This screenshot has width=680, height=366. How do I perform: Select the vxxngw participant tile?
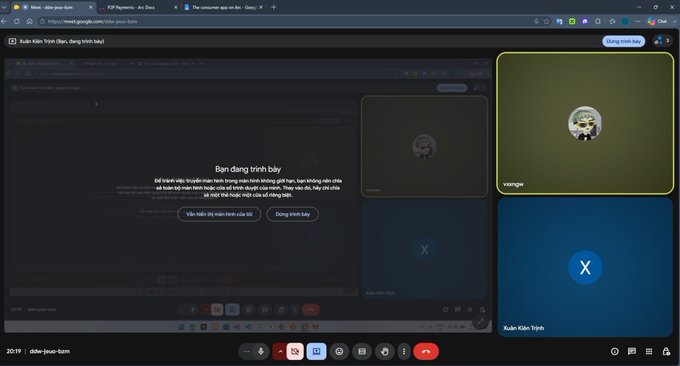pos(585,123)
